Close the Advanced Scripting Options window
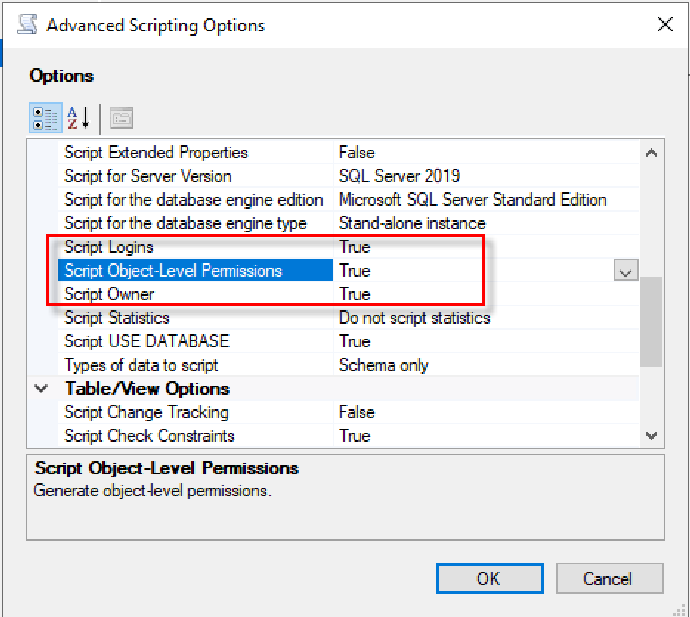Screen dimensions: 690x617 click(x=663, y=24)
